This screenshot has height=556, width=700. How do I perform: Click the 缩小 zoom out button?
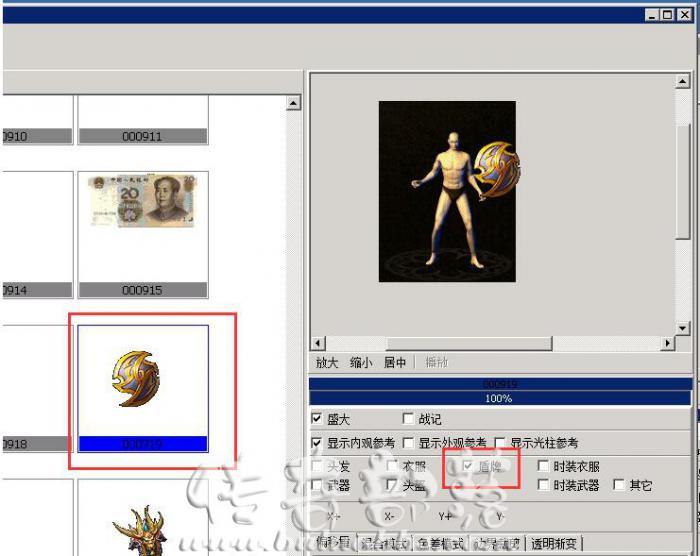(361, 363)
